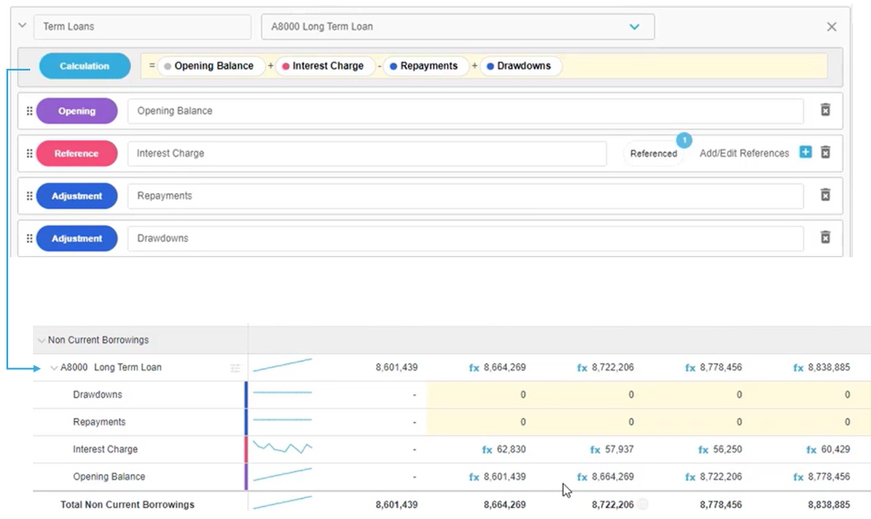Click the Repayments name input field

click(x=465, y=196)
